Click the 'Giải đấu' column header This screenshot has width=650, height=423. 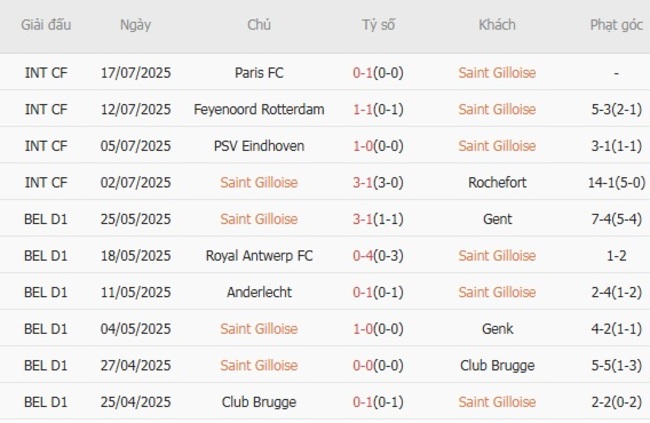[x=46, y=25]
